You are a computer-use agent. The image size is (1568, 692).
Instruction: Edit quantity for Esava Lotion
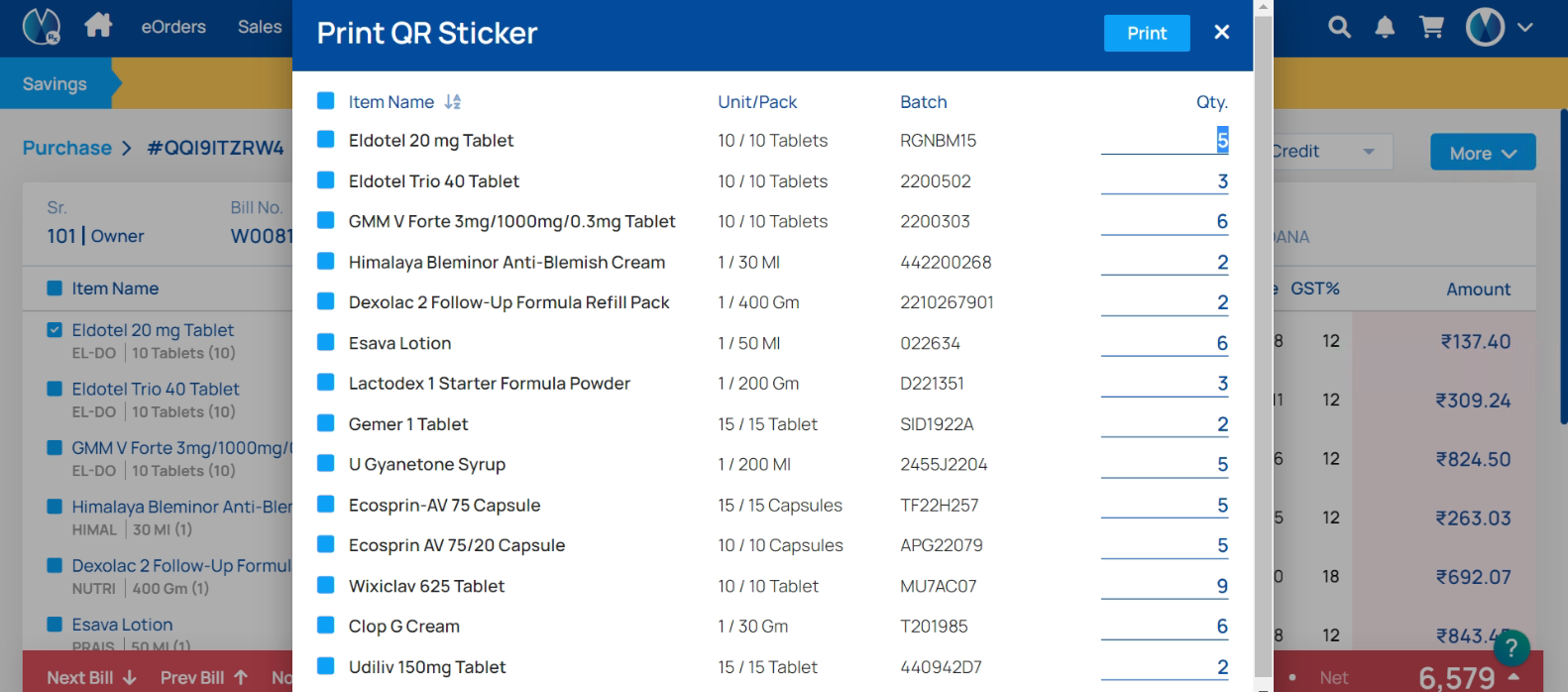coord(1165,342)
